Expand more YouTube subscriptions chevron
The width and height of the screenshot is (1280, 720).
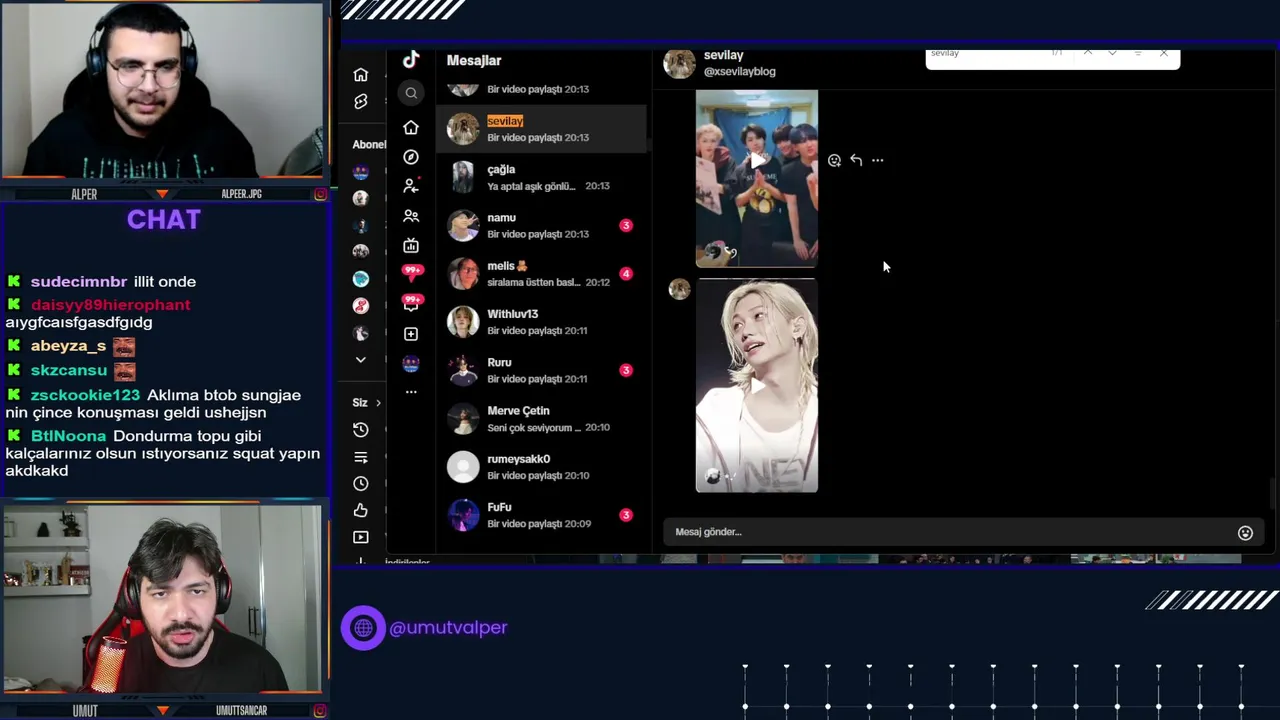point(361,360)
